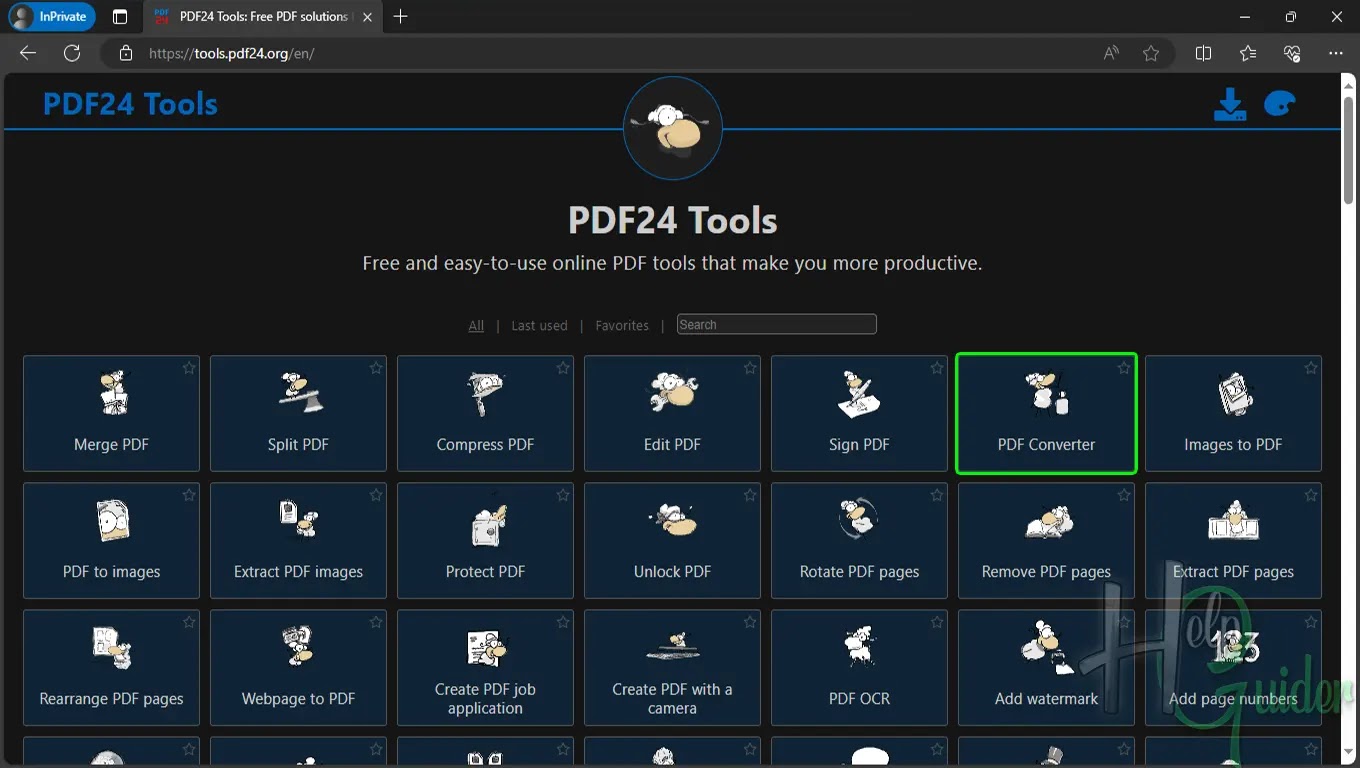Favorite Compress PDF with its star

tap(562, 368)
